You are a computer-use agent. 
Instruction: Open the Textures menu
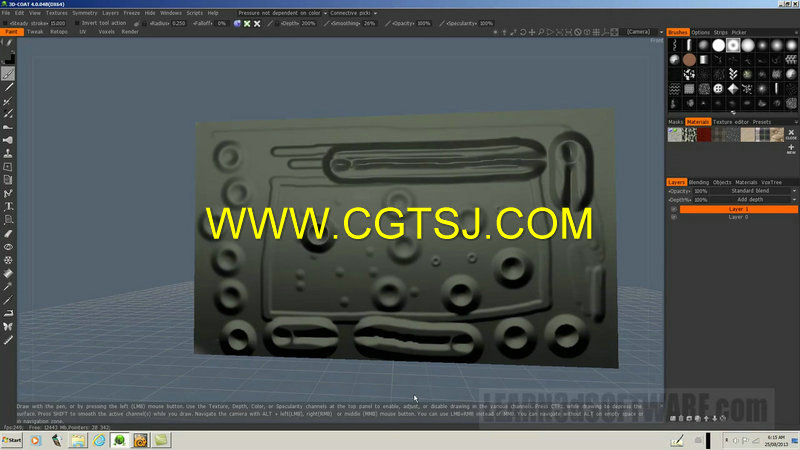coord(56,13)
